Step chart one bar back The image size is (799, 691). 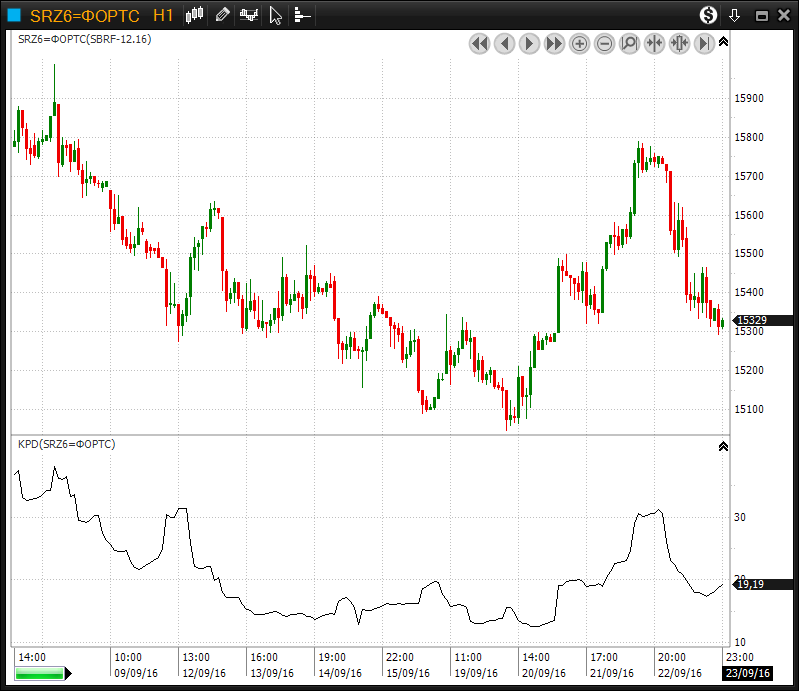point(504,43)
